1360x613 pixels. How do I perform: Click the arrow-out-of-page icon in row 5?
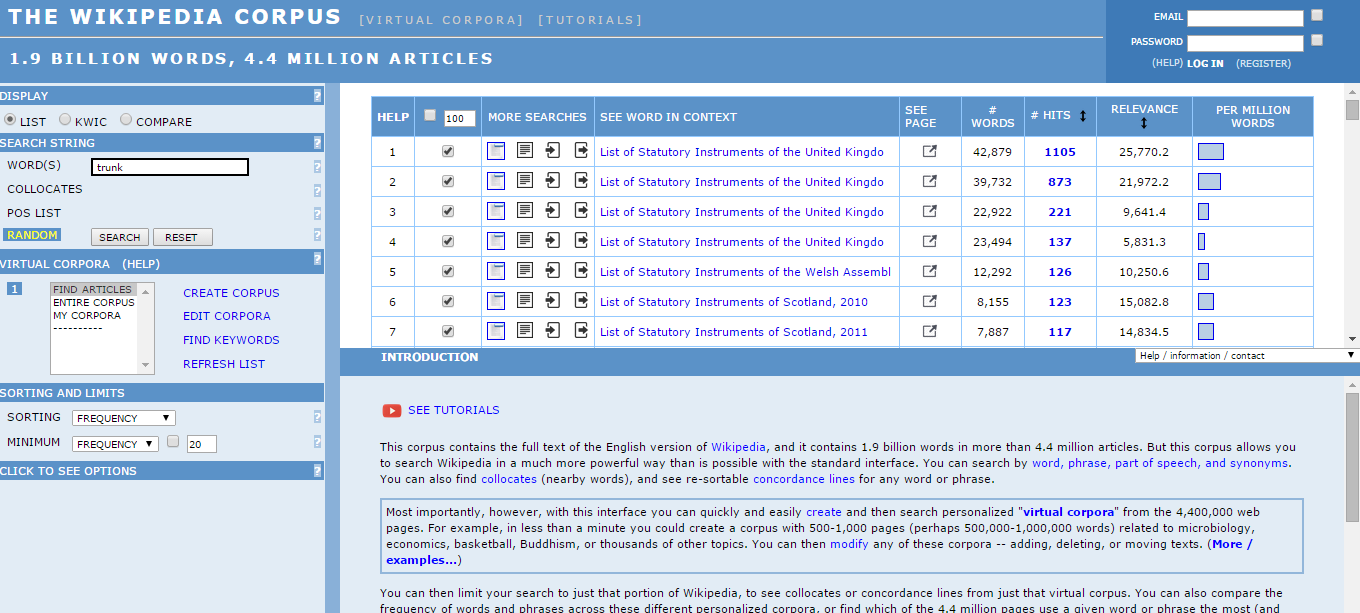[581, 272]
